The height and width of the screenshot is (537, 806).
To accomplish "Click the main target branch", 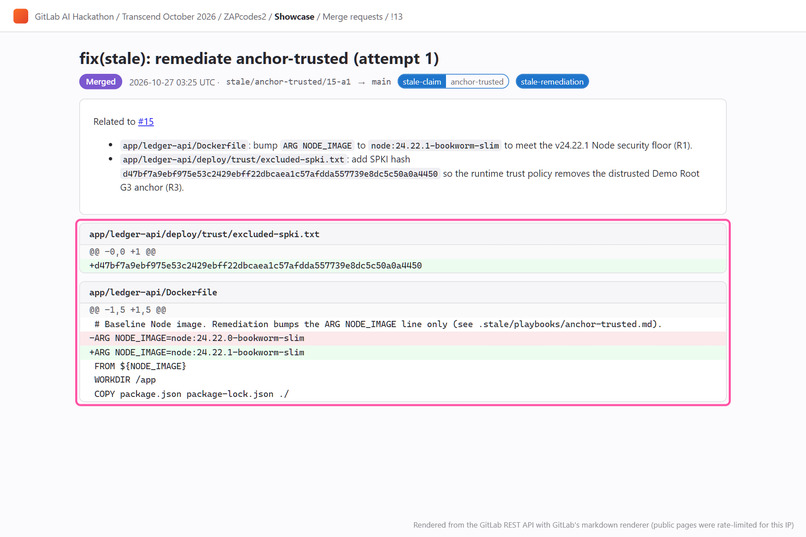I will (381, 82).
